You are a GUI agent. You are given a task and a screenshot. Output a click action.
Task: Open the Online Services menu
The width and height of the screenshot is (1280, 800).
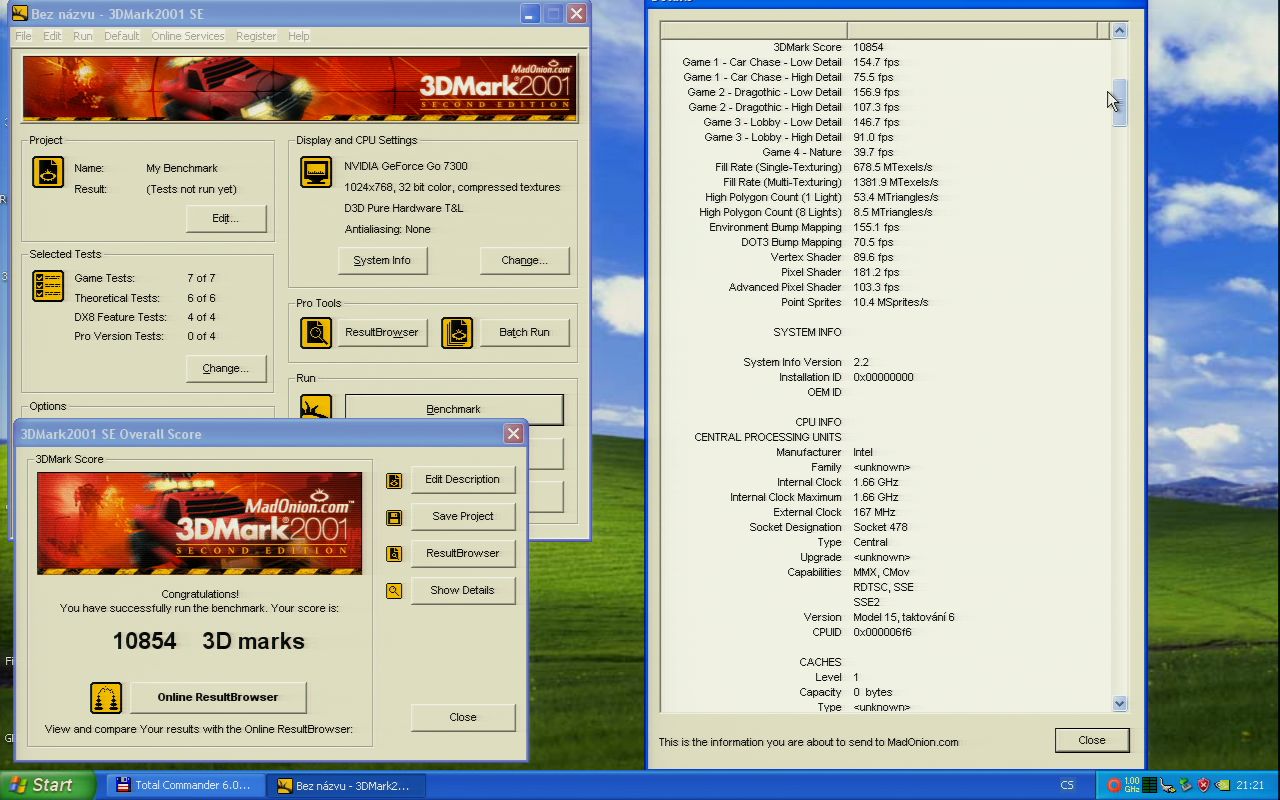(x=188, y=36)
